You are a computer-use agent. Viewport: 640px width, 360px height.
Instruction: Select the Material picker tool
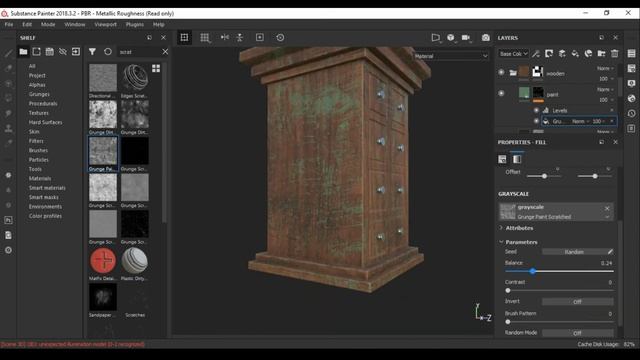tap(8, 143)
